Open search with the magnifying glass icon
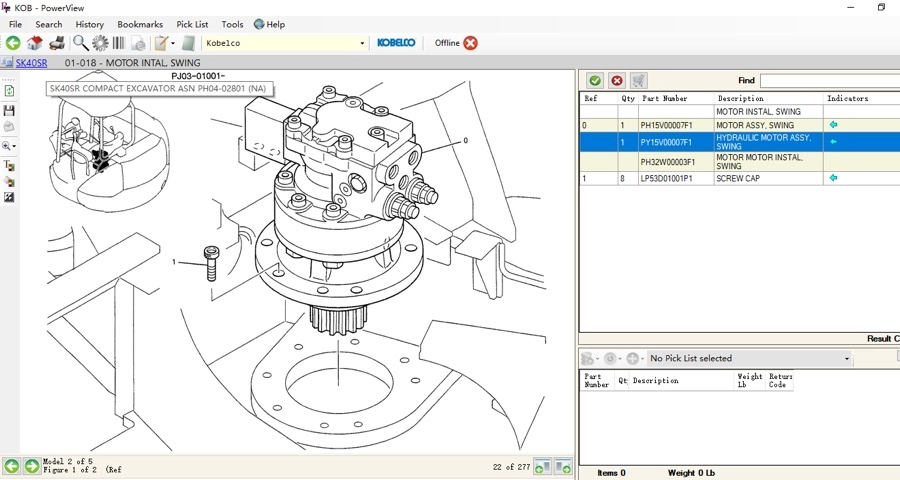The width and height of the screenshot is (900, 480). tap(80, 43)
